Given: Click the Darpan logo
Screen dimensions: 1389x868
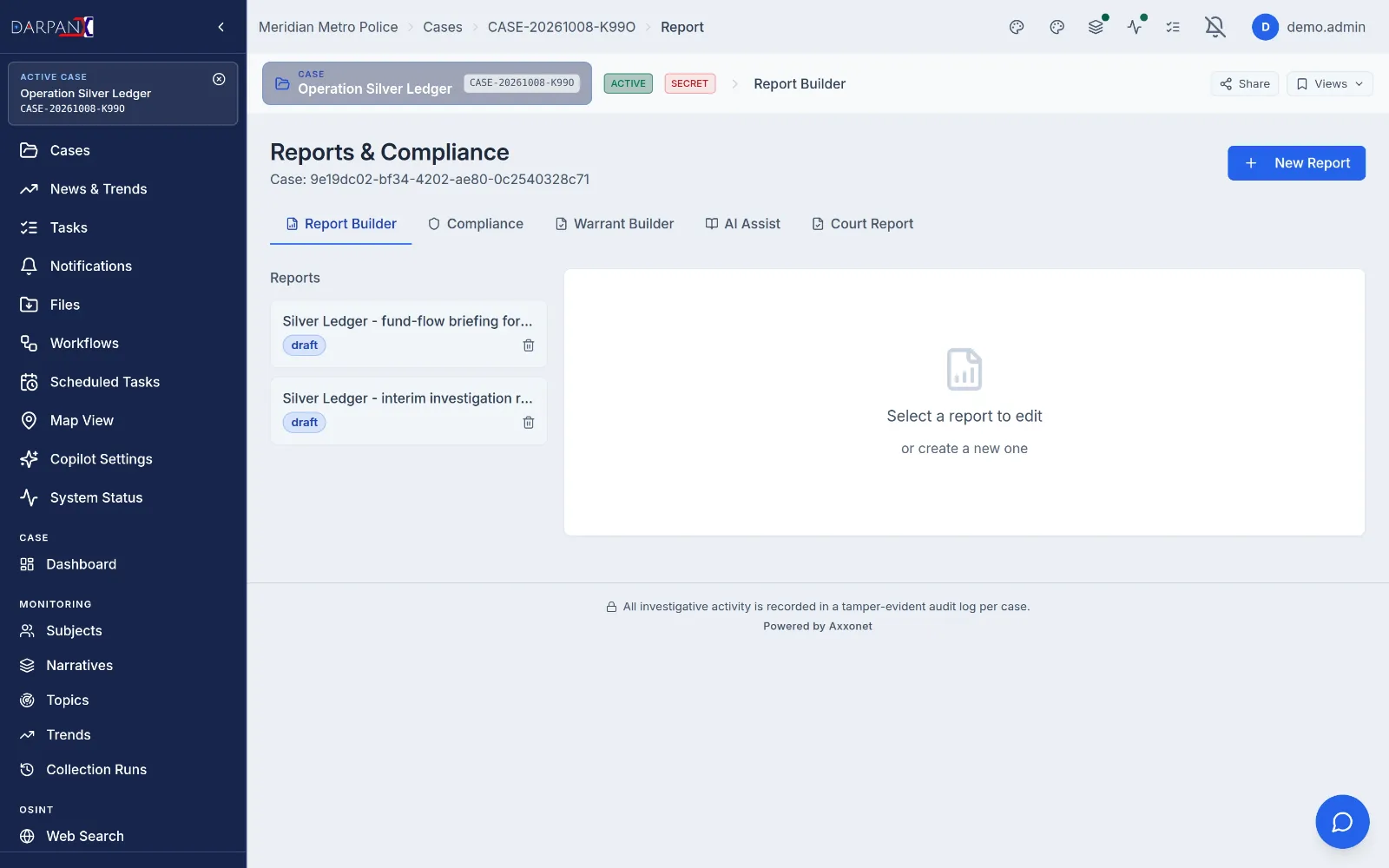Looking at the screenshot, I should coord(53,27).
